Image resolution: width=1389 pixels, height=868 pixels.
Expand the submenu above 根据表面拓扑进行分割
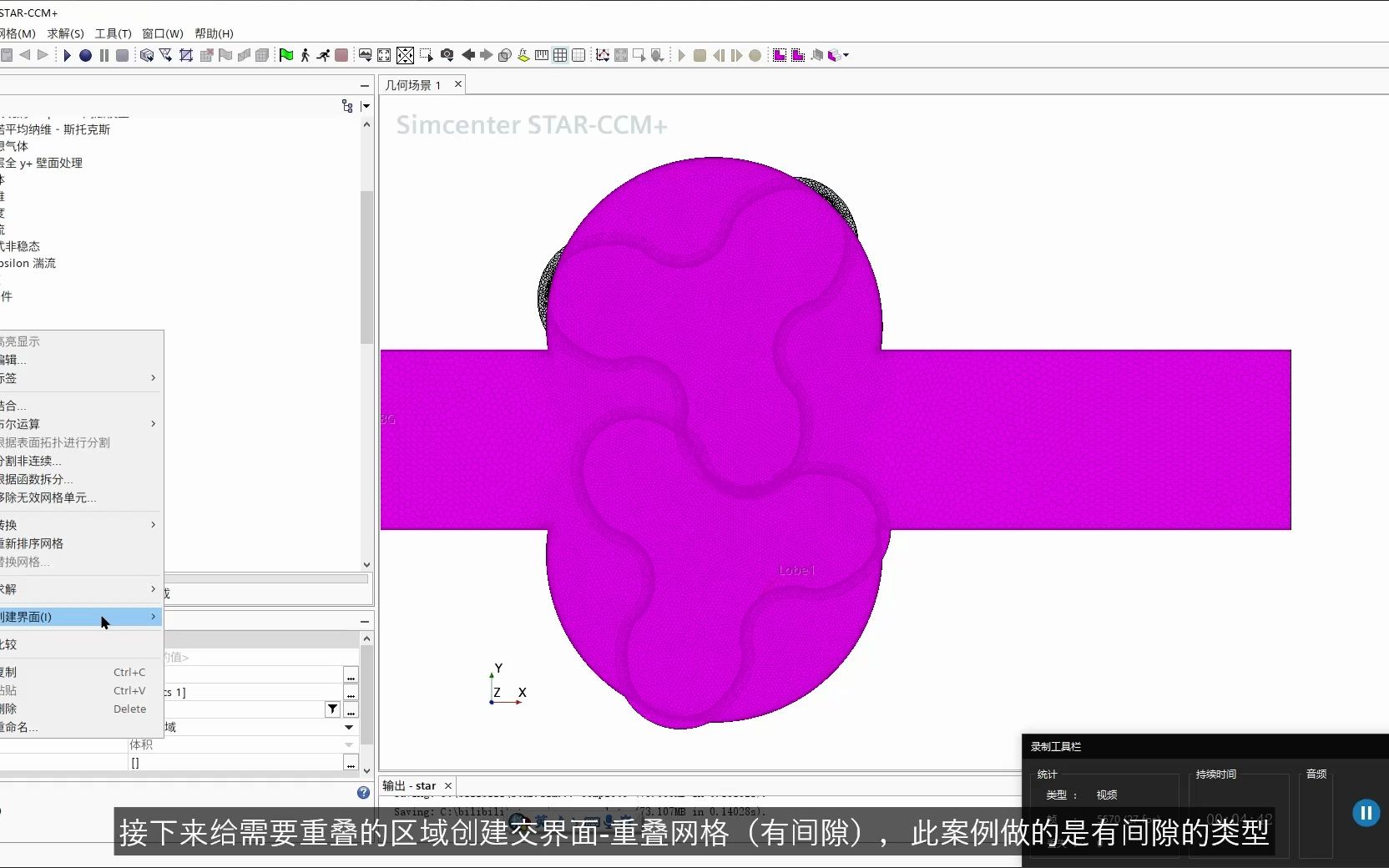coord(80,424)
